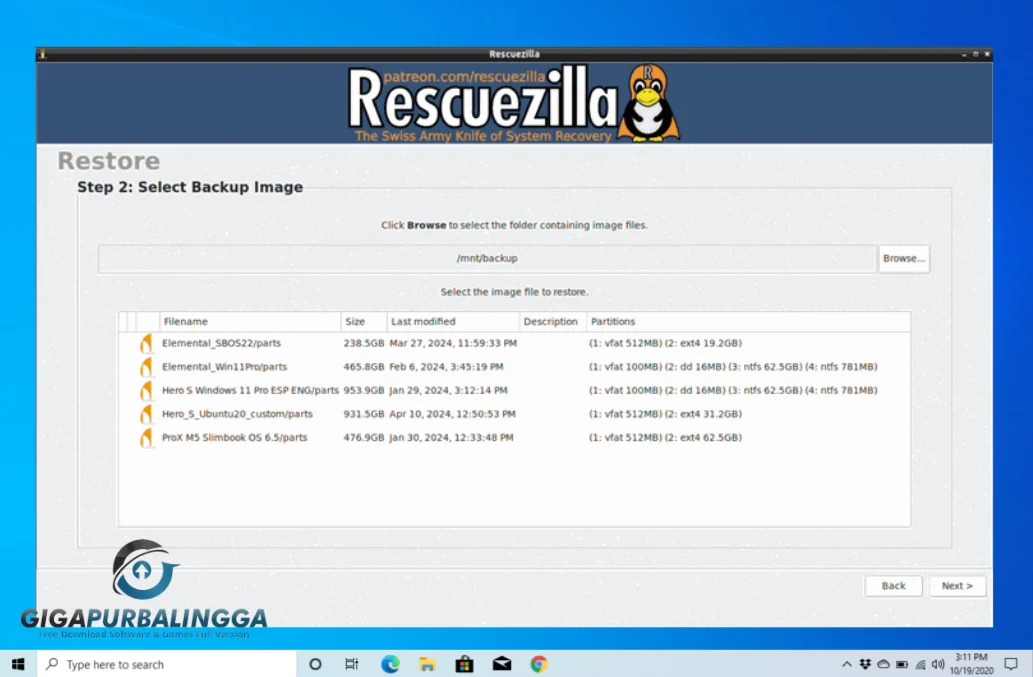Click the Browse... button
Screen dimensions: 1033x677
(904, 258)
